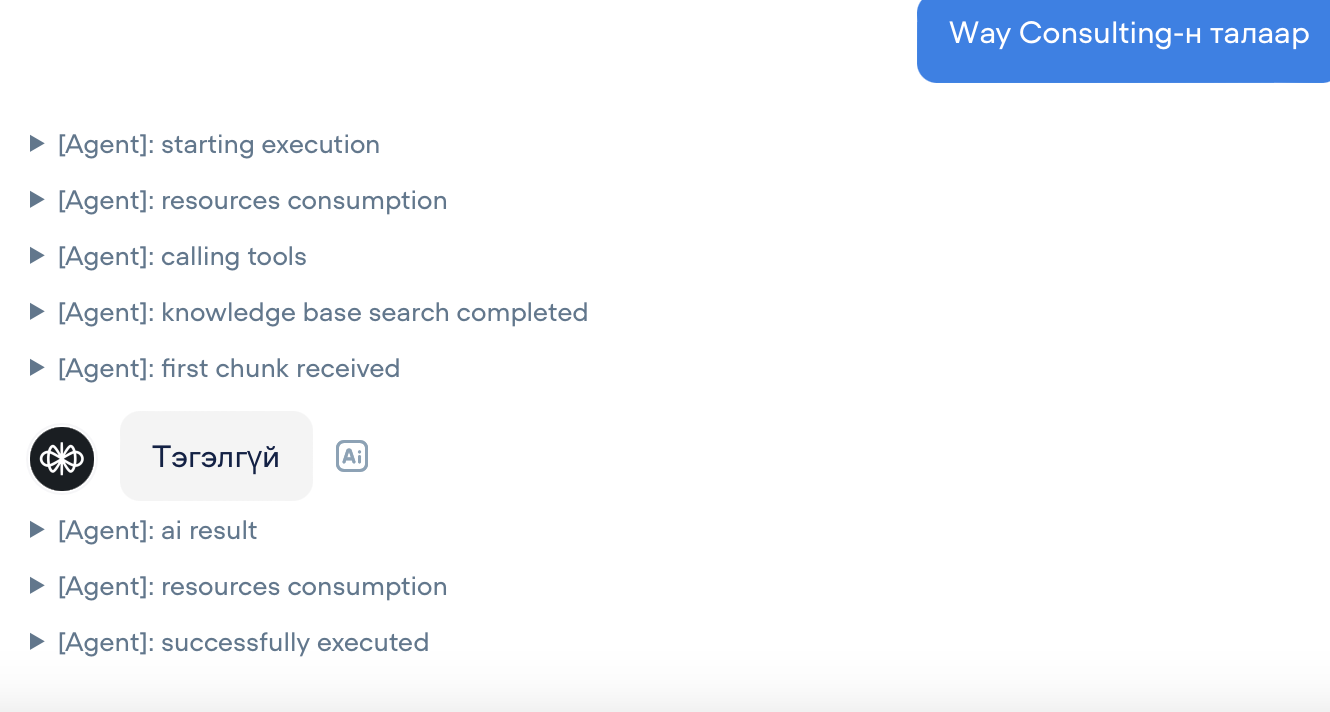Expand the starting execution arrow

pos(38,144)
